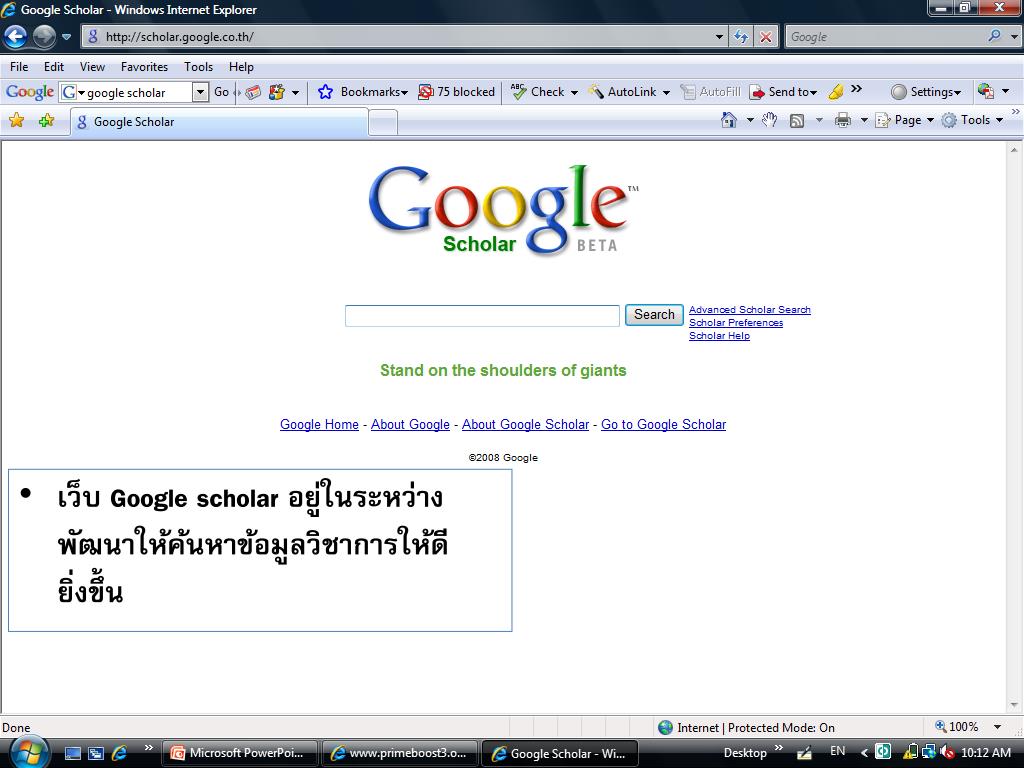Click the Switch between windows quick launch icon
The height and width of the screenshot is (768, 1024).
click(95, 753)
